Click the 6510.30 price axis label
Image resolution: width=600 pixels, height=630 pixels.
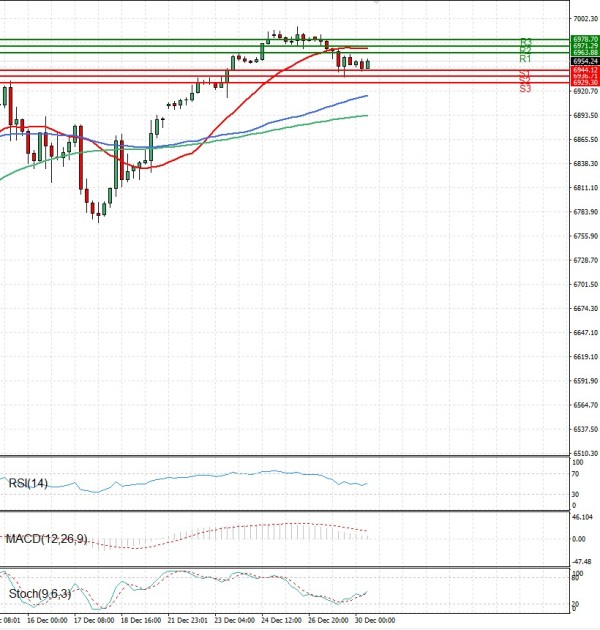585,452
